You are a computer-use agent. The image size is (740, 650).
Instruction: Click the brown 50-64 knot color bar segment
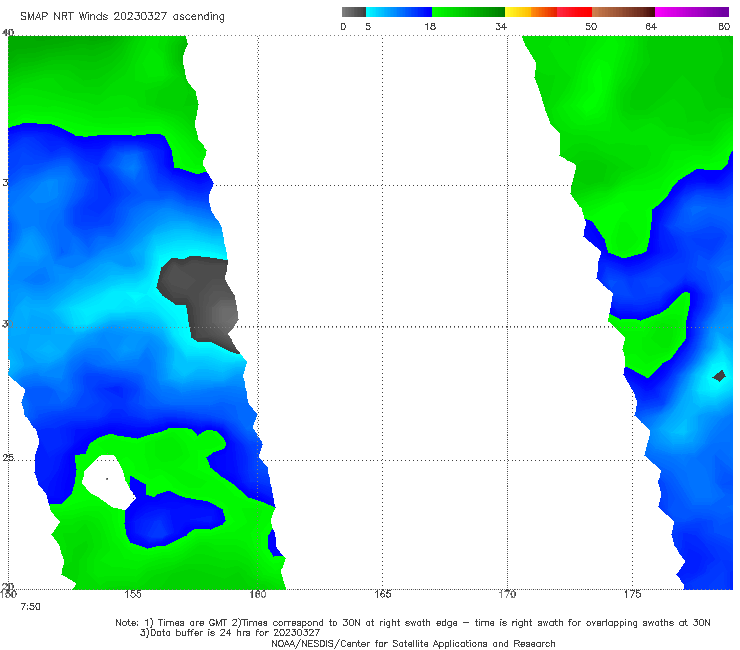pyautogui.click(x=623, y=12)
